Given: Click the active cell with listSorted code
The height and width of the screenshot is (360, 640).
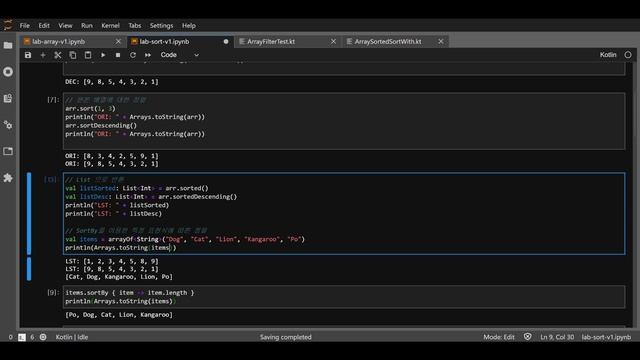Looking at the screenshot, I should (x=344, y=213).
